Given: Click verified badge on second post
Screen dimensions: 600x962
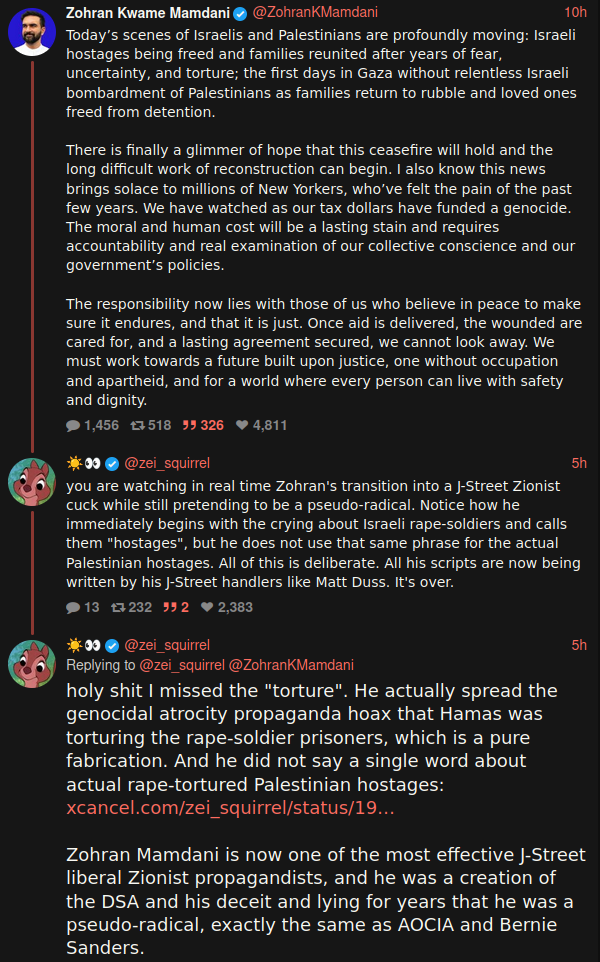Looking at the screenshot, I should tap(113, 463).
